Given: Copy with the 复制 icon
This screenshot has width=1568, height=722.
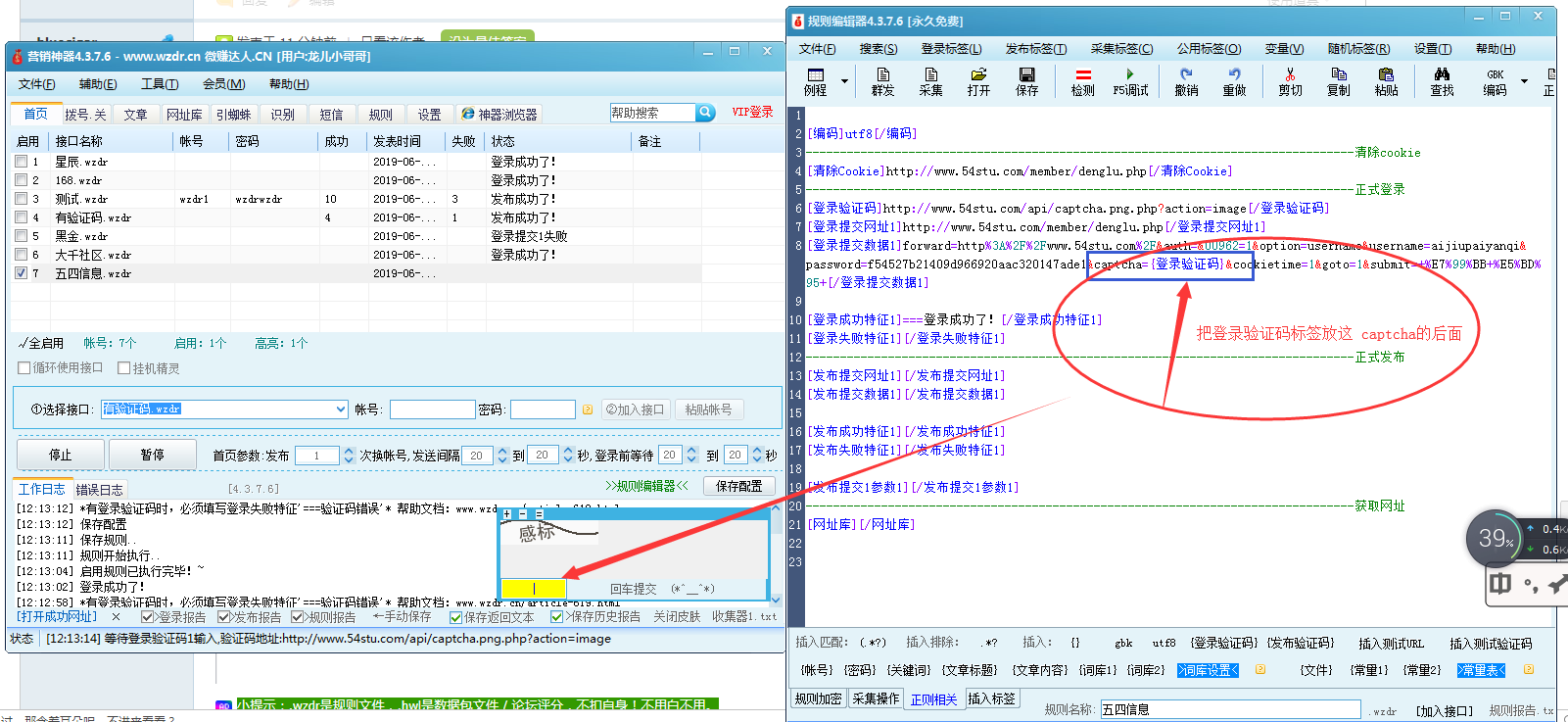Looking at the screenshot, I should pos(1338,81).
